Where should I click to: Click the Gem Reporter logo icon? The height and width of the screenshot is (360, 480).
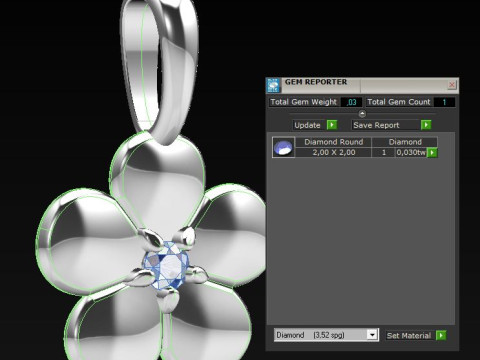click(273, 85)
